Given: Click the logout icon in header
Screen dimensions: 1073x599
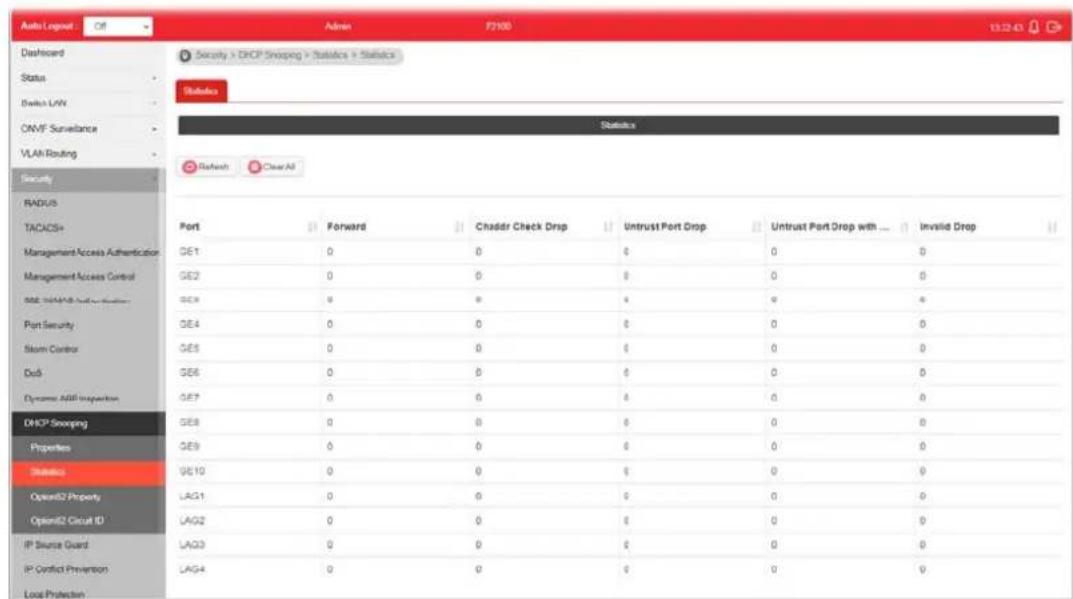Looking at the screenshot, I should click(x=1053, y=27).
